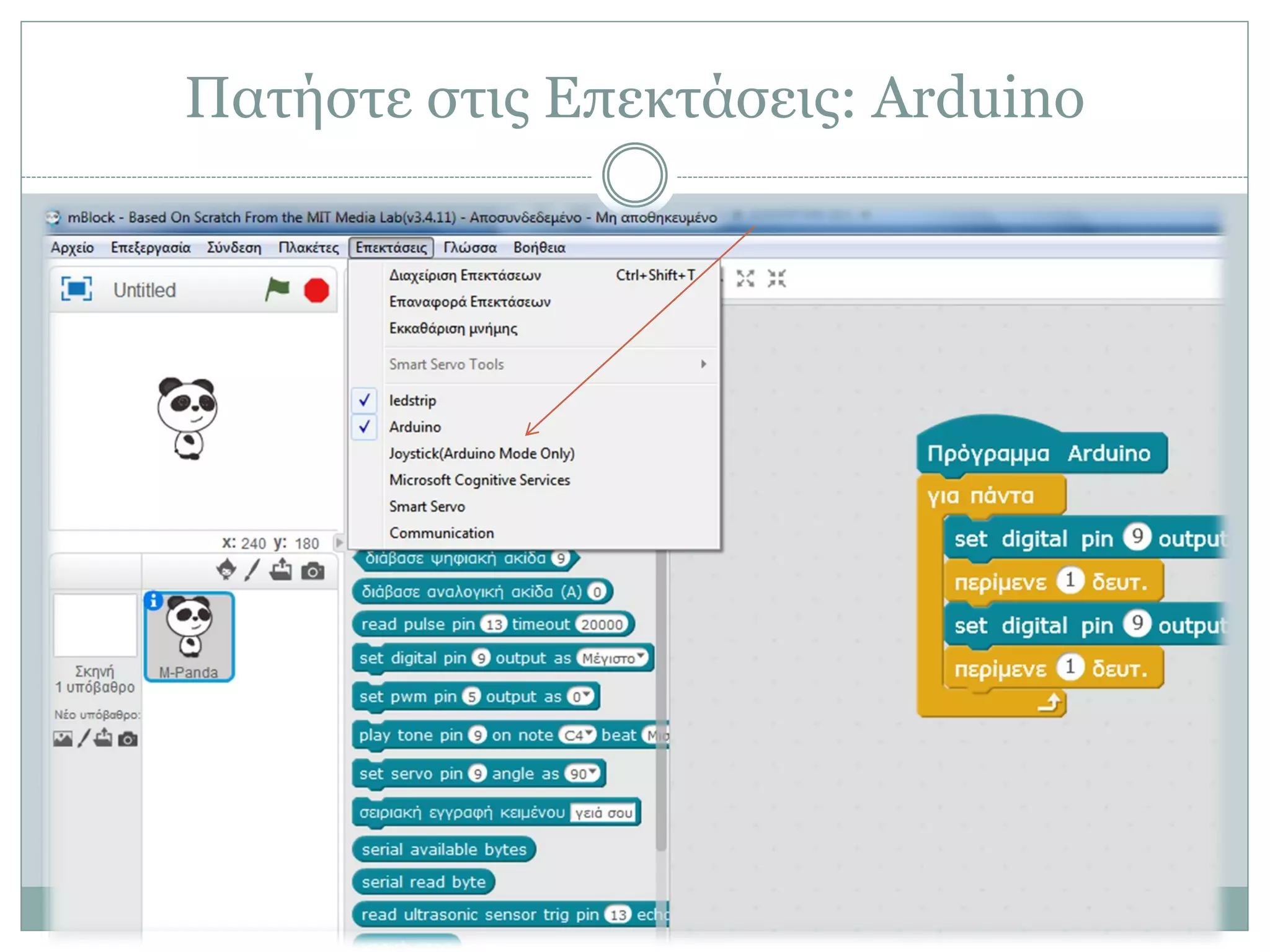This screenshot has width=1270, height=952.
Task: Open the Πλακέτες menu
Action: pos(308,248)
